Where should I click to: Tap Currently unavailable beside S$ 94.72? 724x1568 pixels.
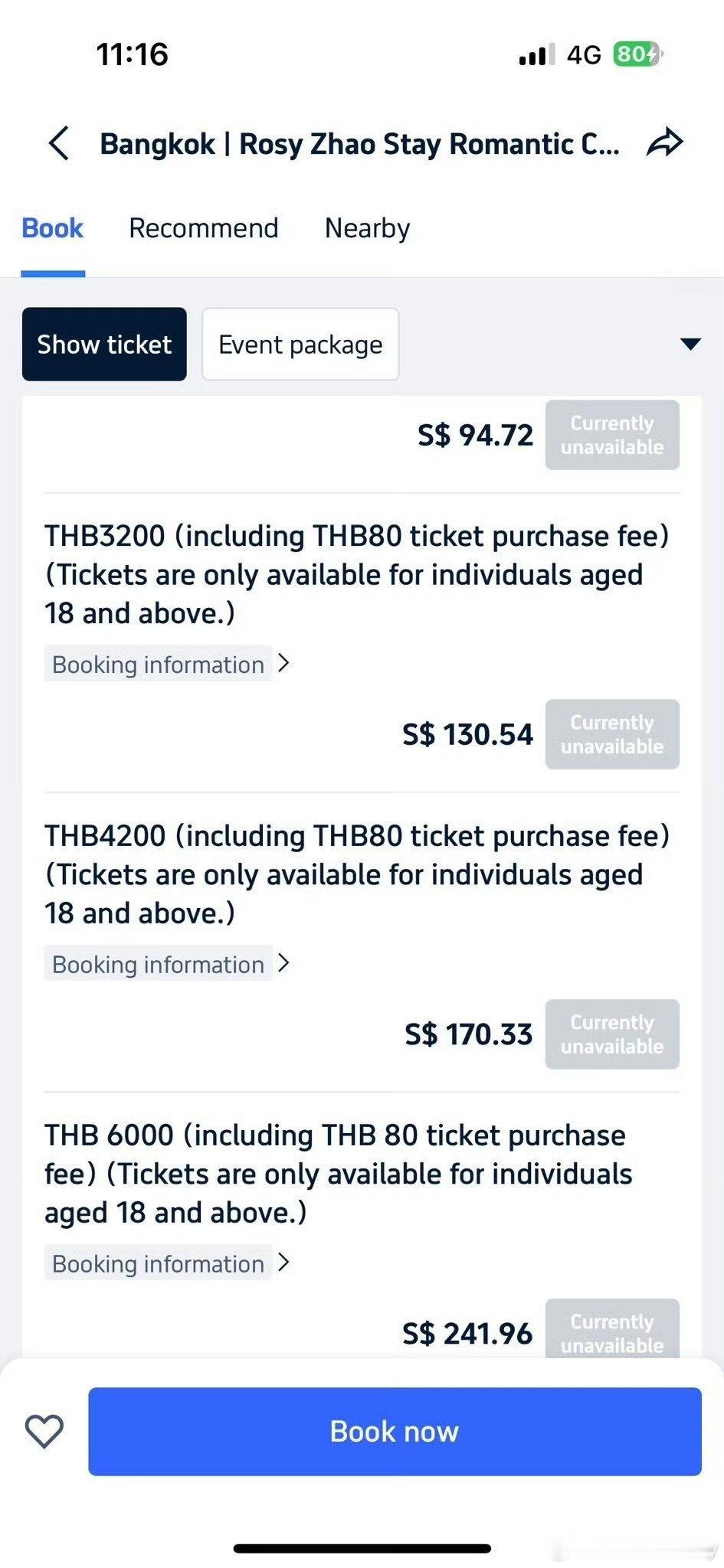point(611,435)
